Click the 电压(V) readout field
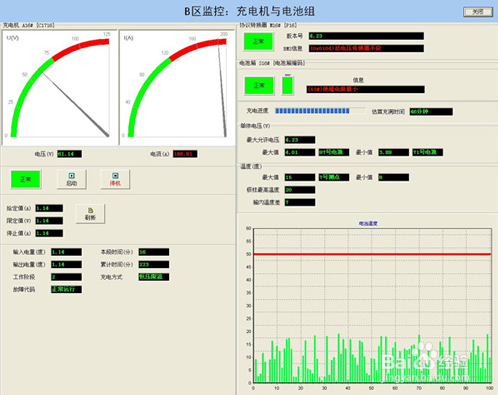498x395 pixels. coord(69,154)
